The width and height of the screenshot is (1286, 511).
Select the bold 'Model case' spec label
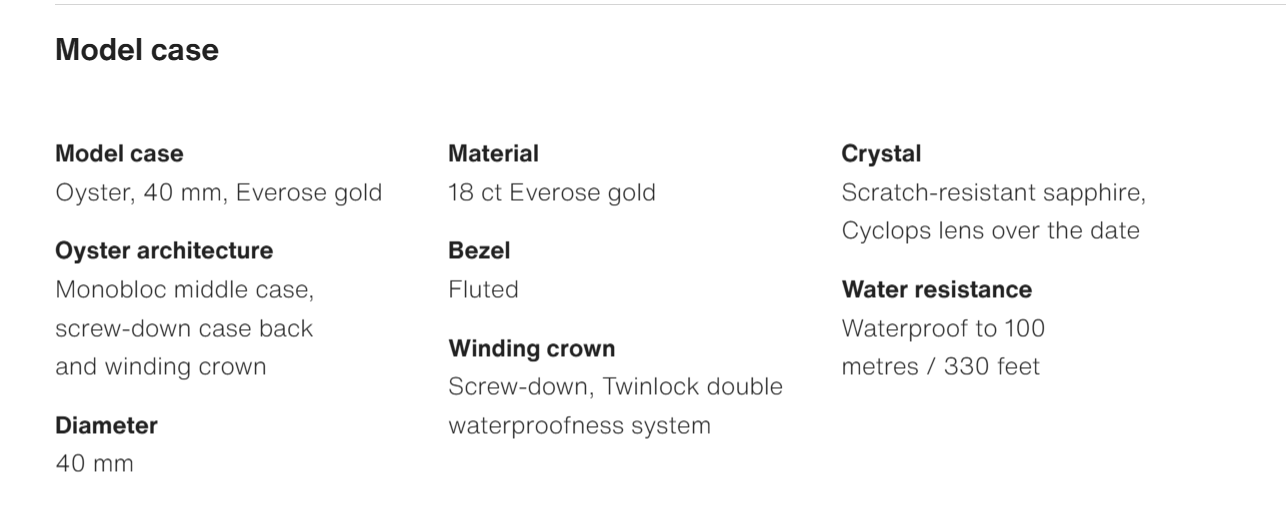(119, 154)
